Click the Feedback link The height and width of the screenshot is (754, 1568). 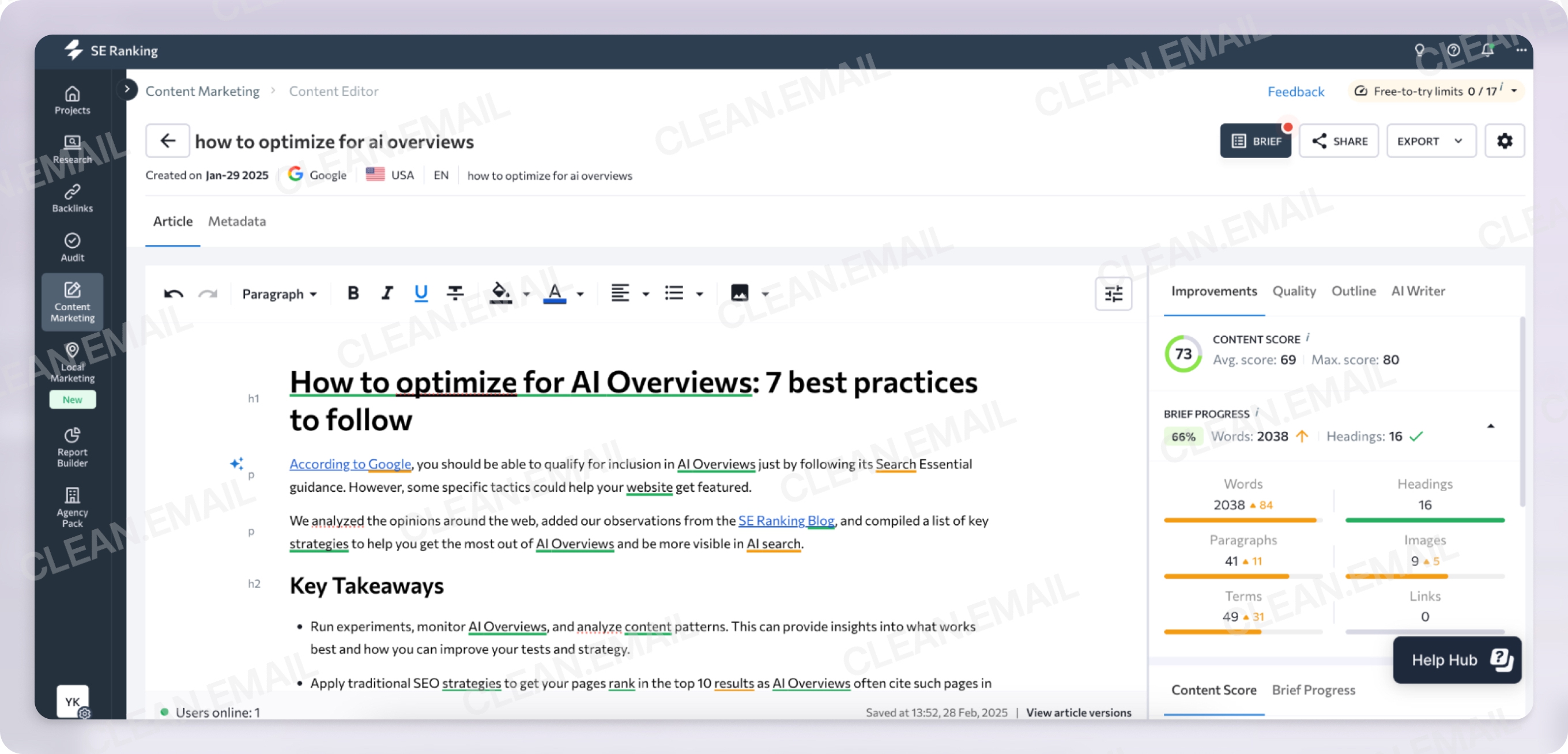[1296, 91]
